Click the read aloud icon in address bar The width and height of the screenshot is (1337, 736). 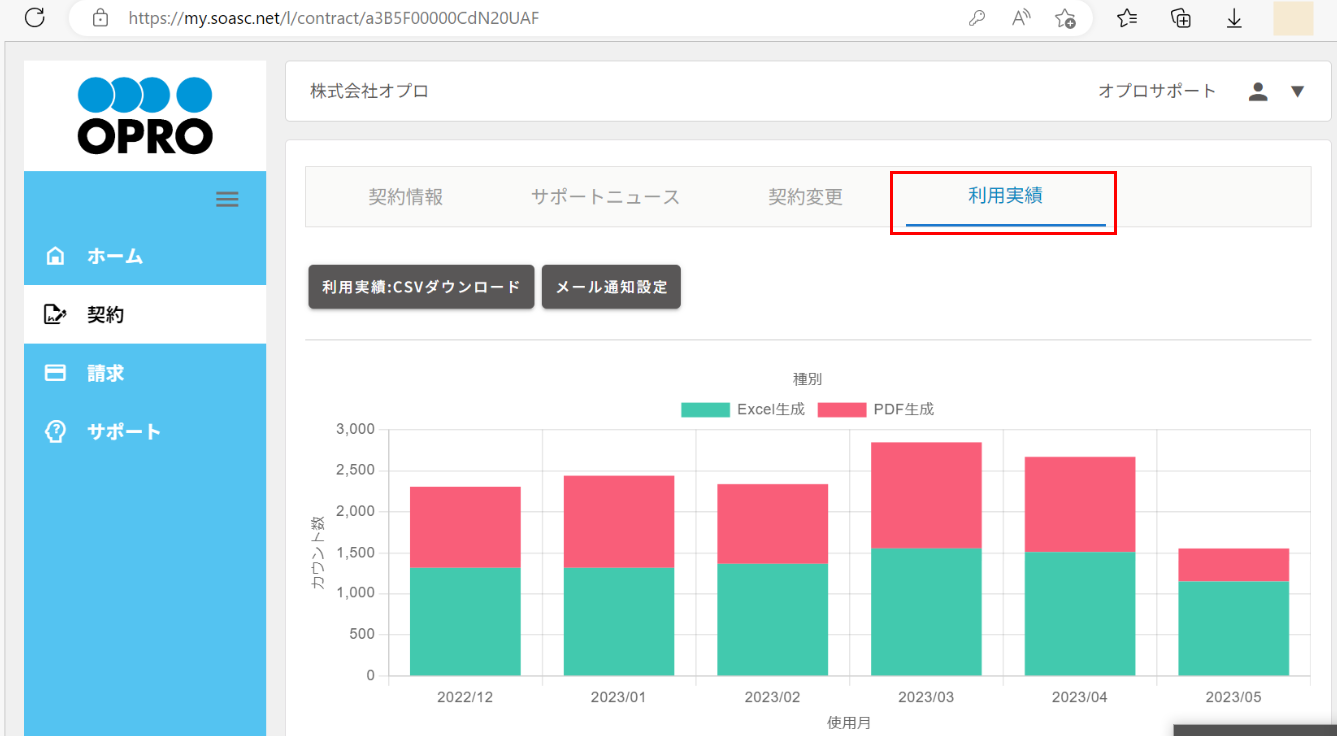point(1021,18)
